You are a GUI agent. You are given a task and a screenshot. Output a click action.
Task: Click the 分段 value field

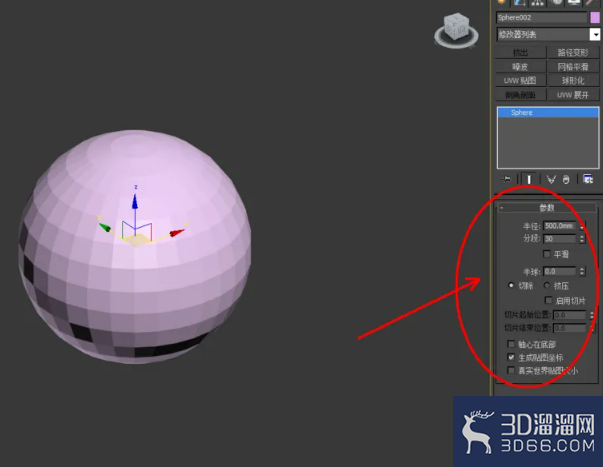click(560, 239)
